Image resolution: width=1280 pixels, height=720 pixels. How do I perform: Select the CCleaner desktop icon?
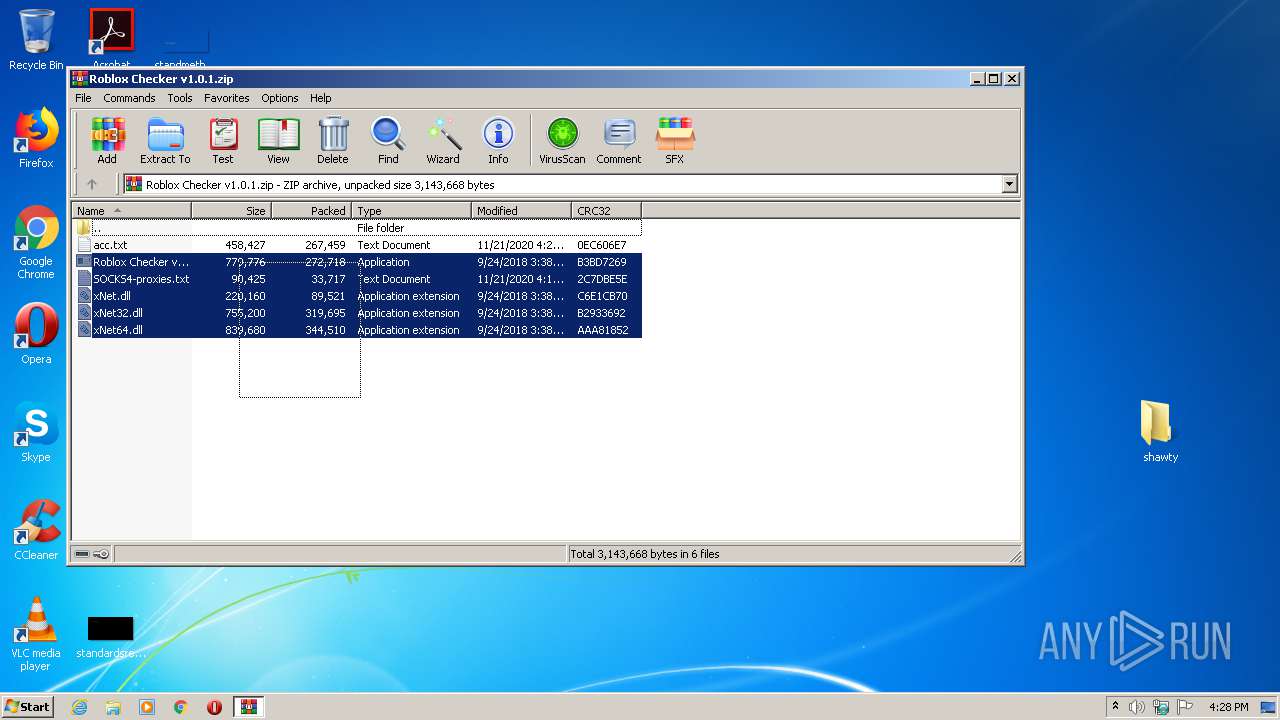click(x=36, y=530)
